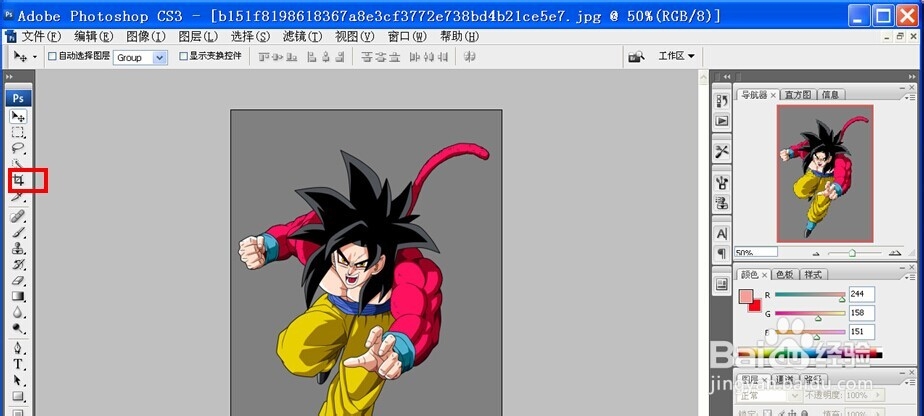Open the 视图(V) menu
Screen dimensions: 924x416
point(355,37)
